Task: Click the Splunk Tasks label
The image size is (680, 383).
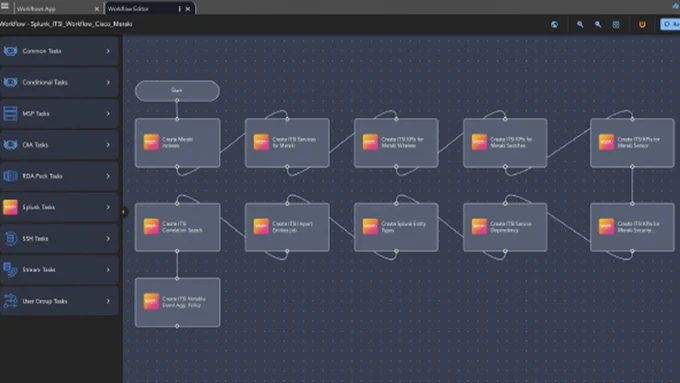Action: coord(38,207)
